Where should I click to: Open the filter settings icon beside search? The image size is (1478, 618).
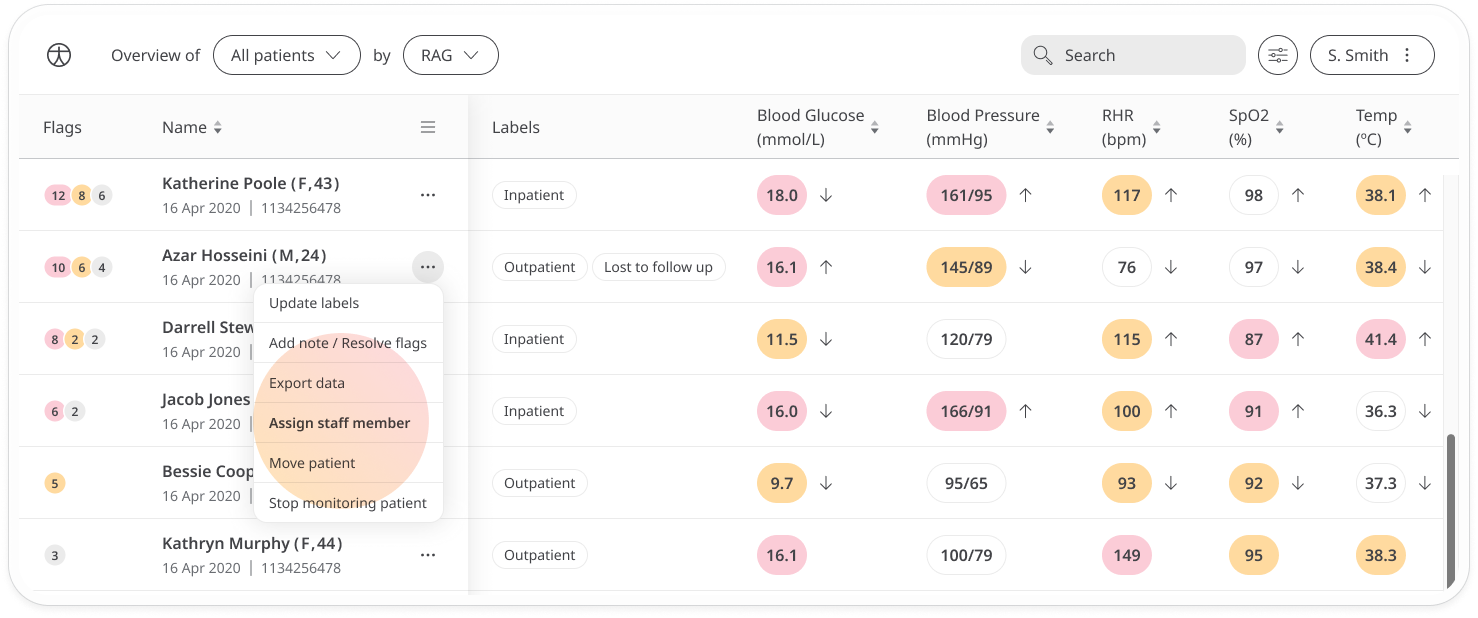(1277, 55)
